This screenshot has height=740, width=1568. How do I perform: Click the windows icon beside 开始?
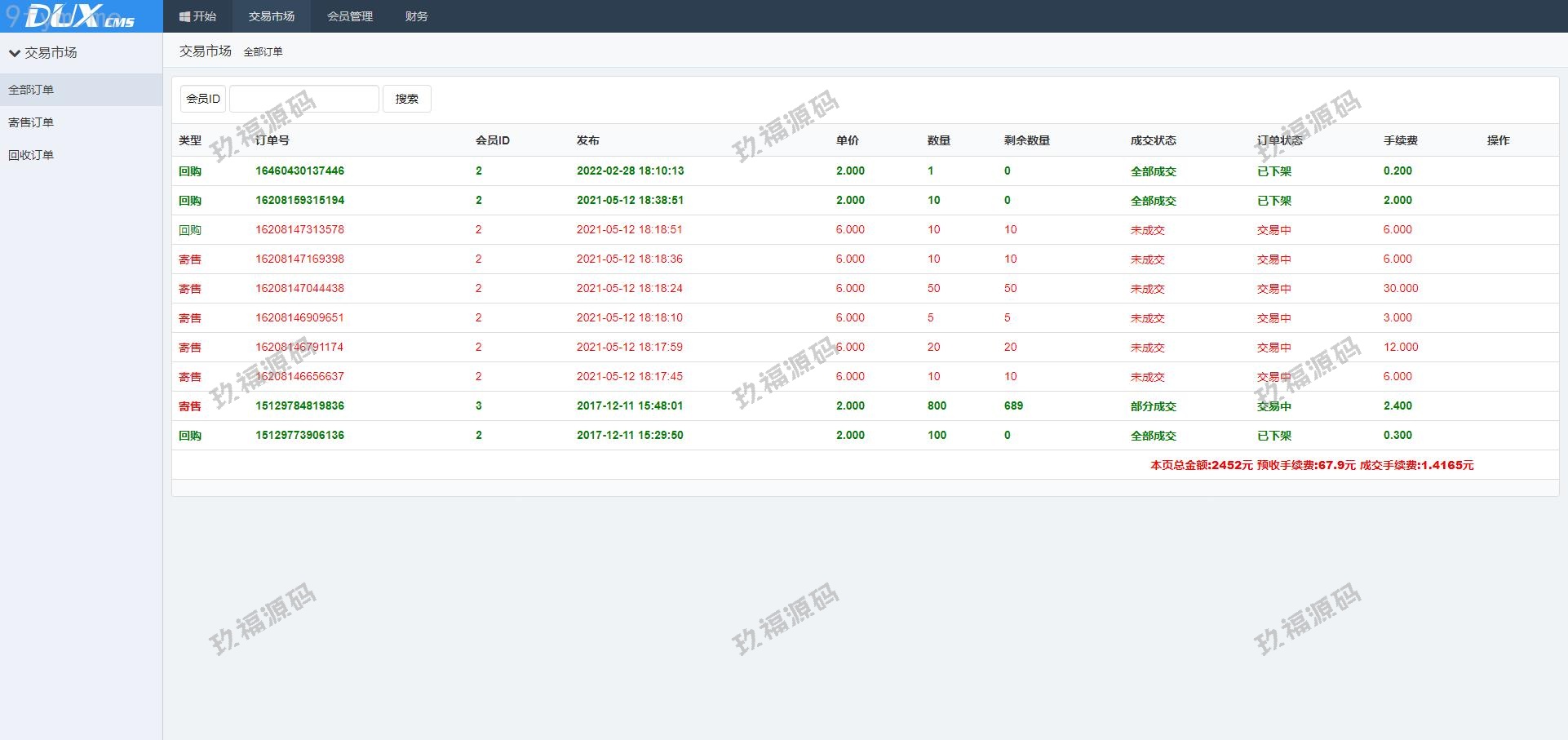click(x=184, y=16)
